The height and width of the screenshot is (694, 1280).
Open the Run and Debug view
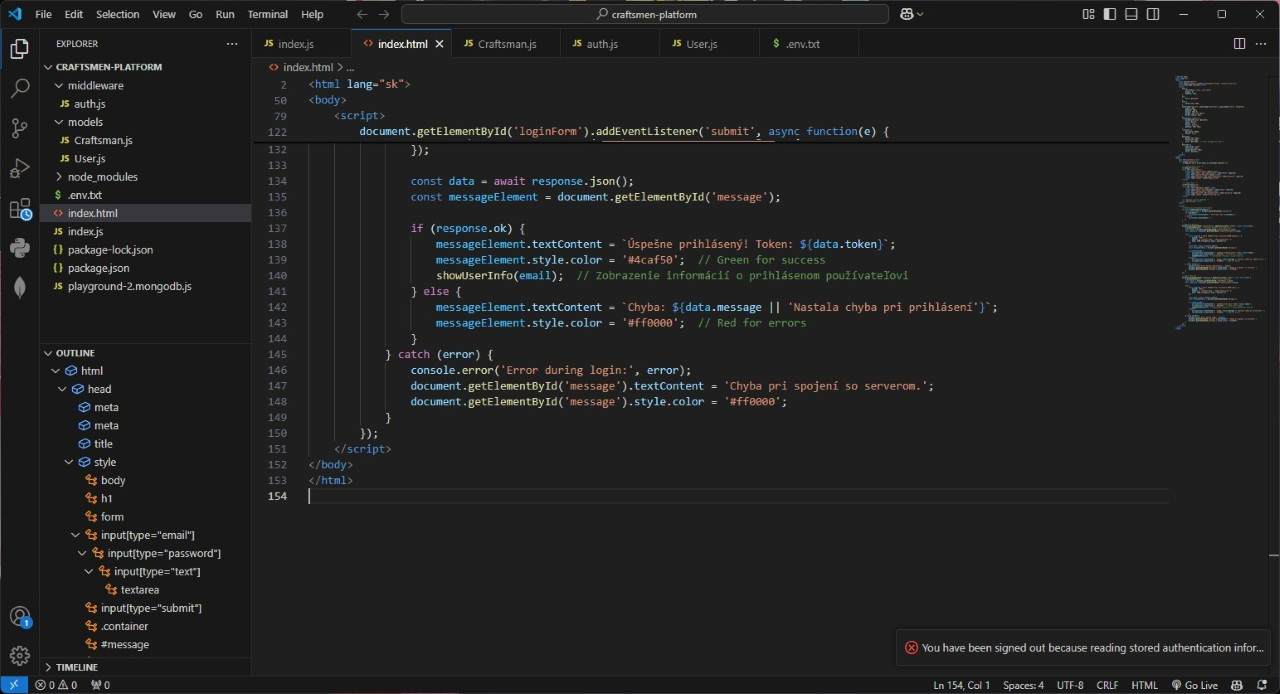point(20,168)
